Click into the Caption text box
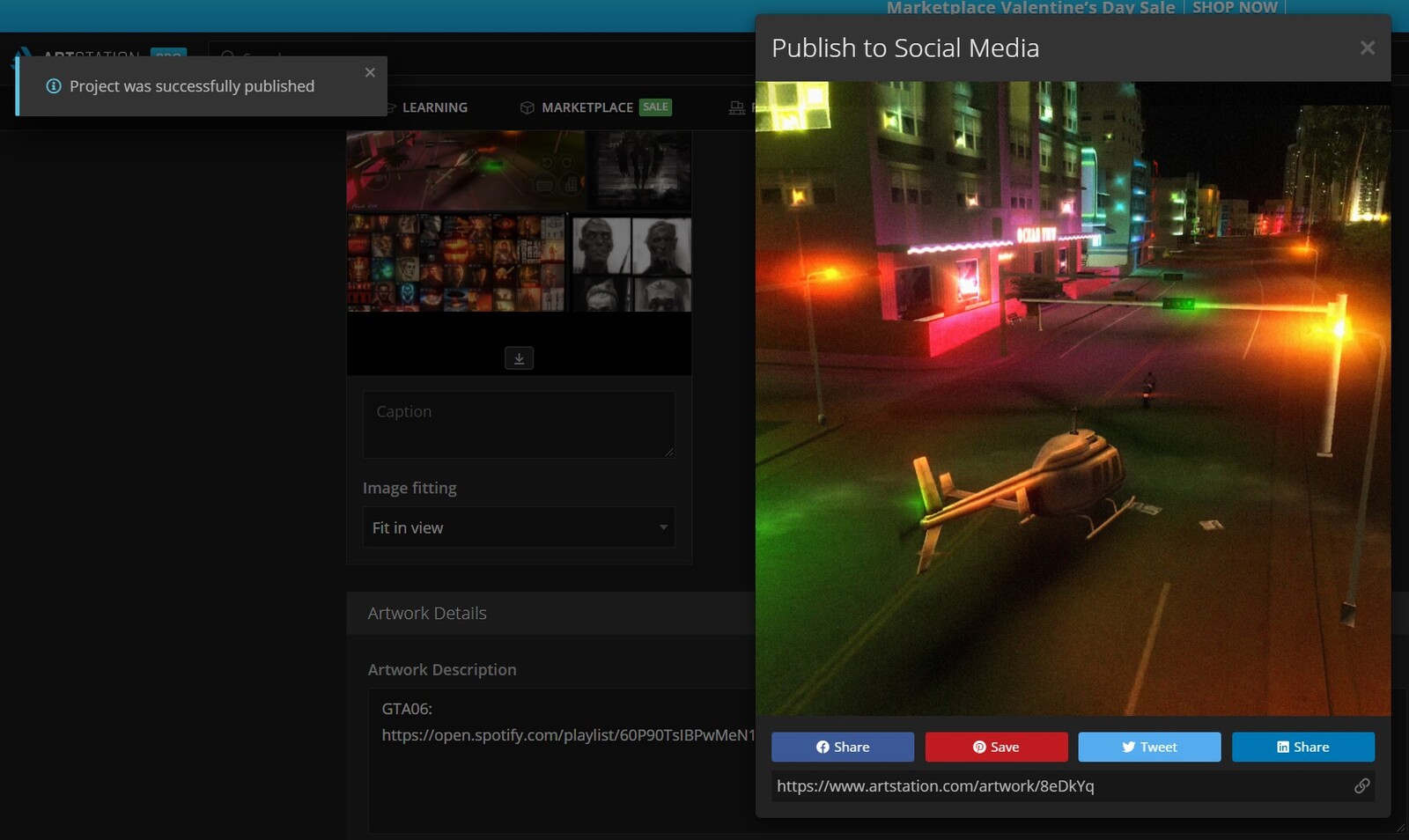This screenshot has height=840, width=1409. tap(519, 424)
